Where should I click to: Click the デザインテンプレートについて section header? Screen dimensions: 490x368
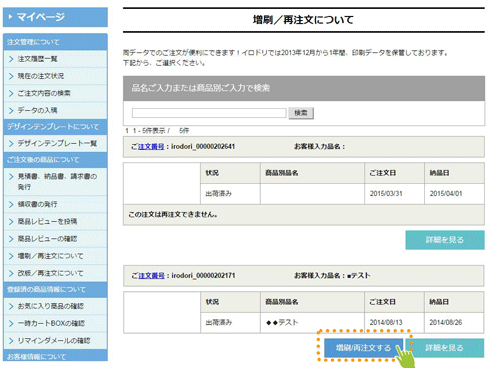(x=55, y=127)
